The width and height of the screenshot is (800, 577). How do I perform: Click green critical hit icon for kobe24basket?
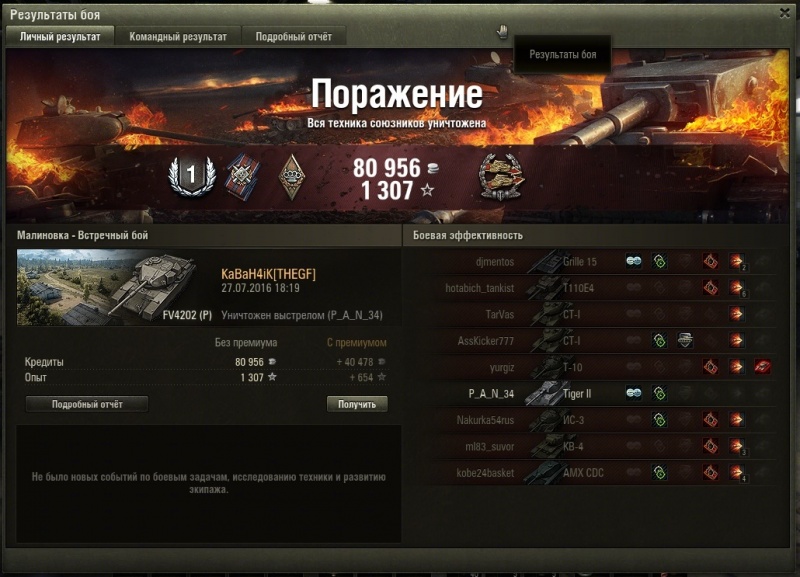tap(659, 472)
